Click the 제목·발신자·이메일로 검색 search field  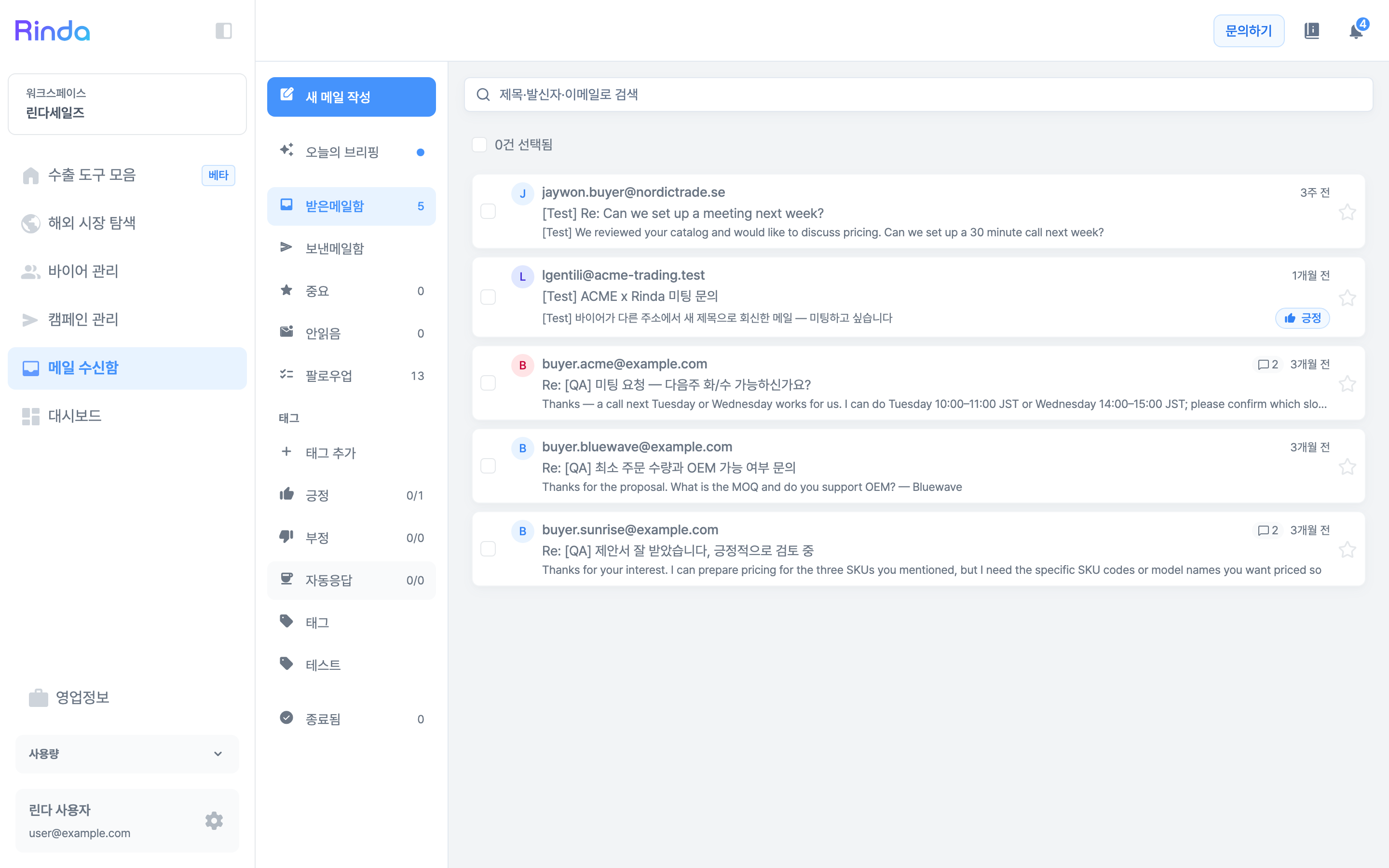[x=918, y=95]
